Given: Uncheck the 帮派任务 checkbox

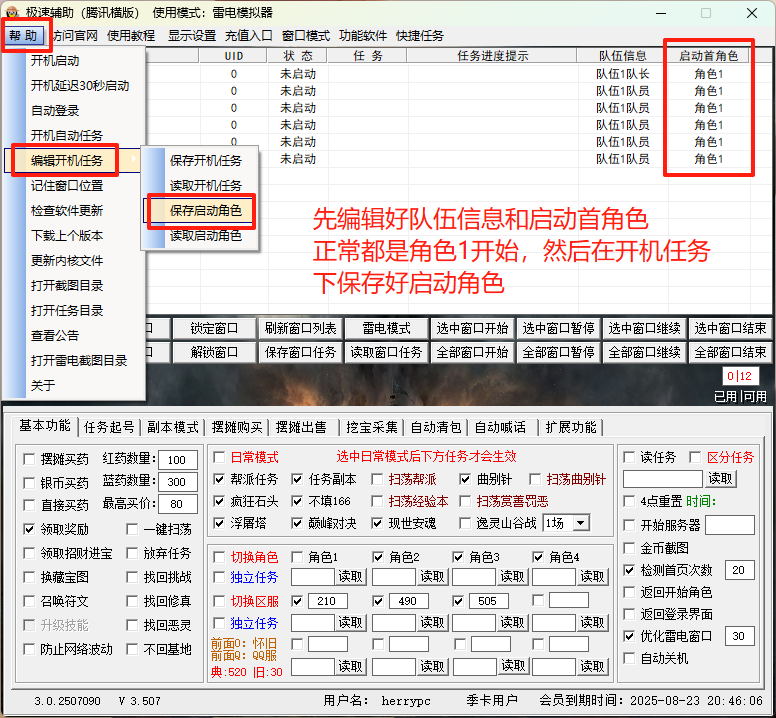Looking at the screenshot, I should tap(219, 479).
